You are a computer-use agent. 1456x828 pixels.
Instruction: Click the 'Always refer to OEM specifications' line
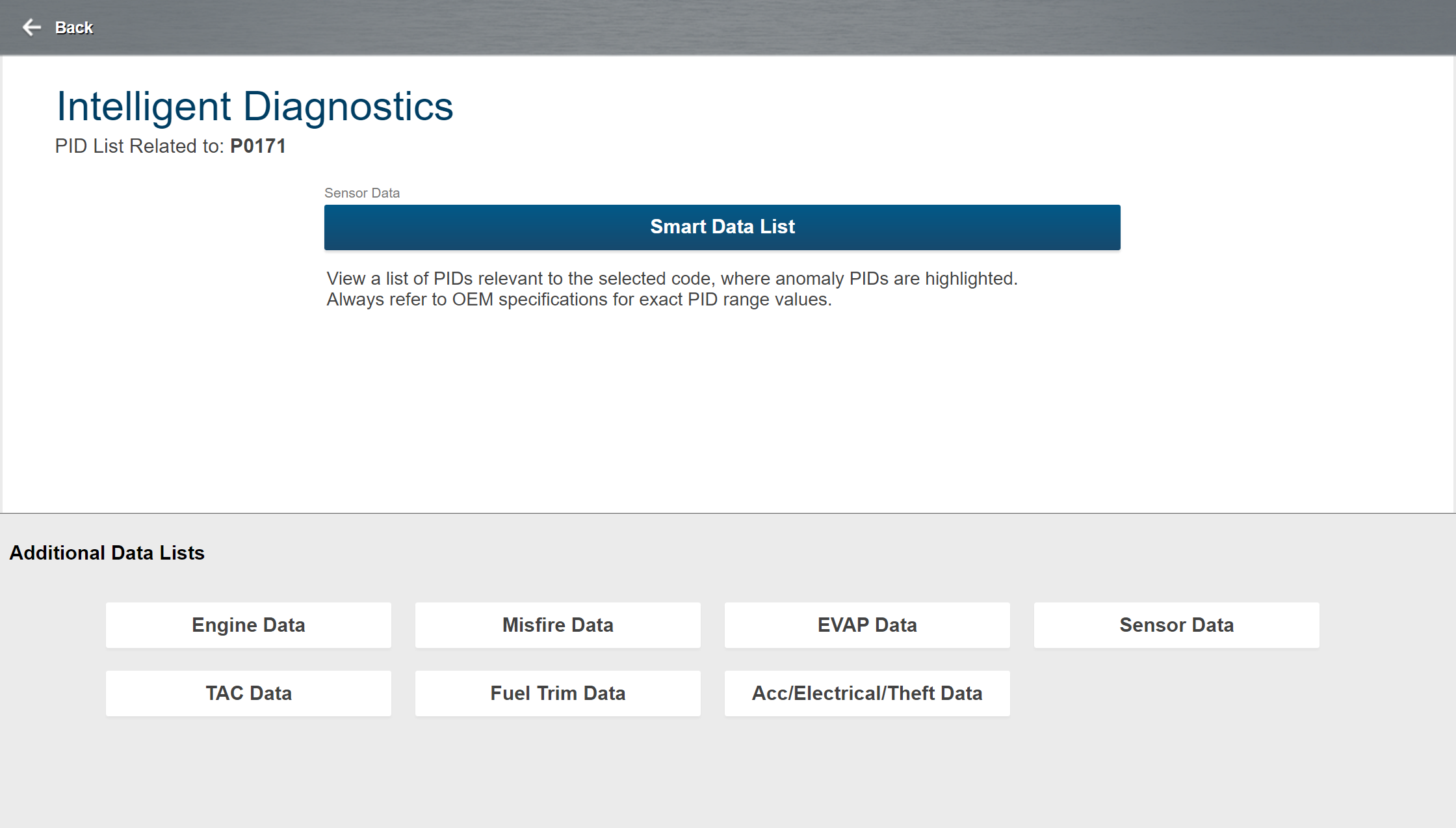(x=578, y=300)
